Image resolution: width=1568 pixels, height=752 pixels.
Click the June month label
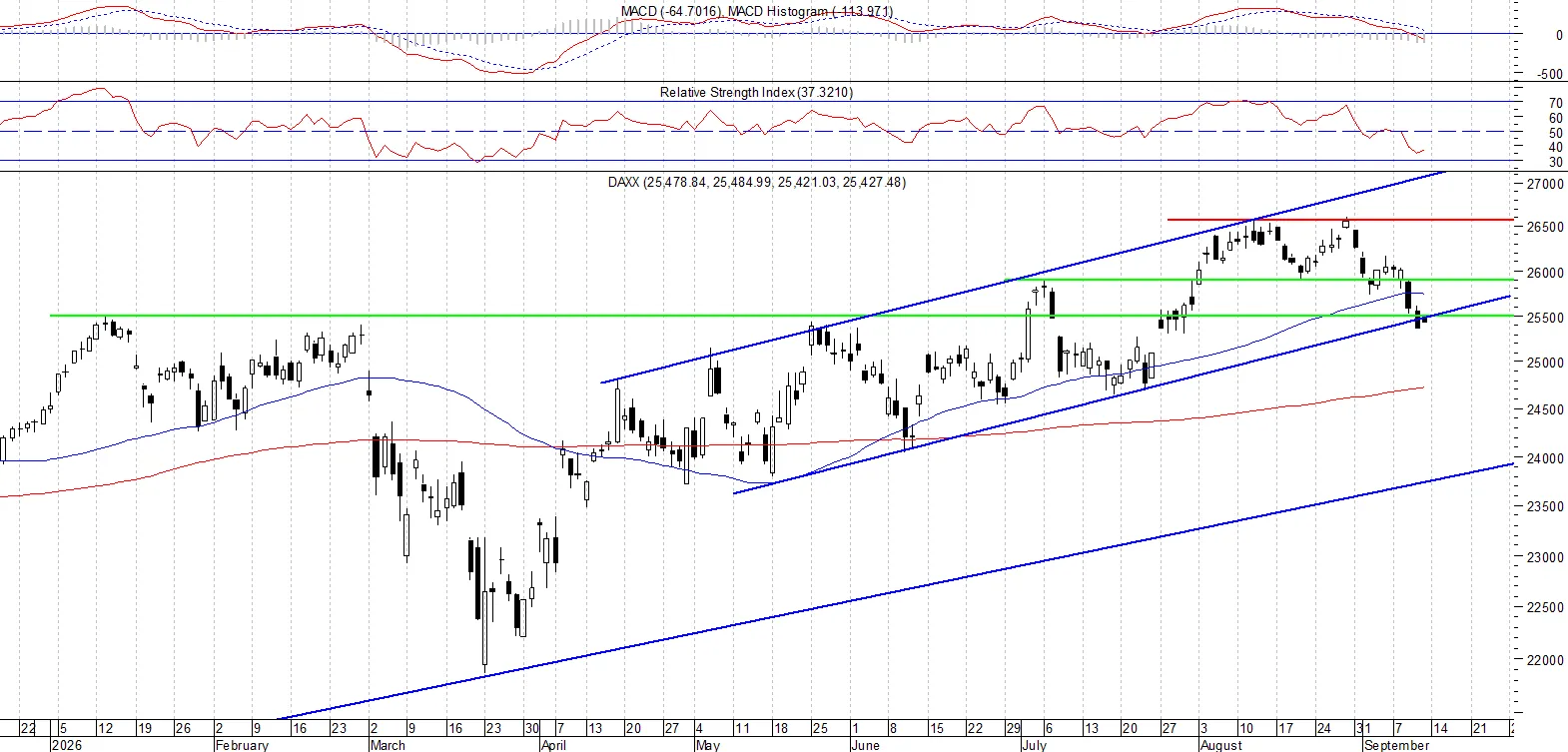[865, 745]
